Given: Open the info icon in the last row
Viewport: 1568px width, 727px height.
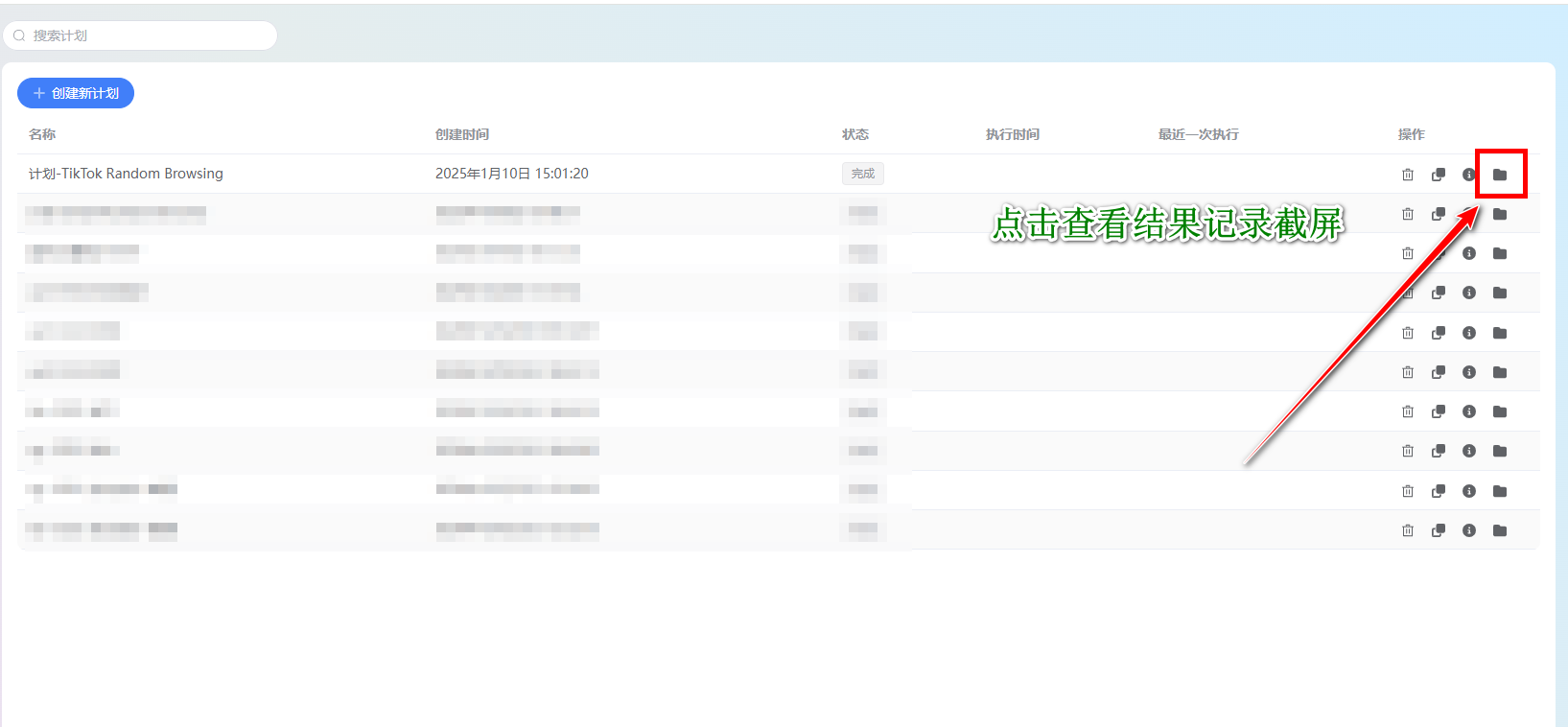Looking at the screenshot, I should pos(1469,530).
